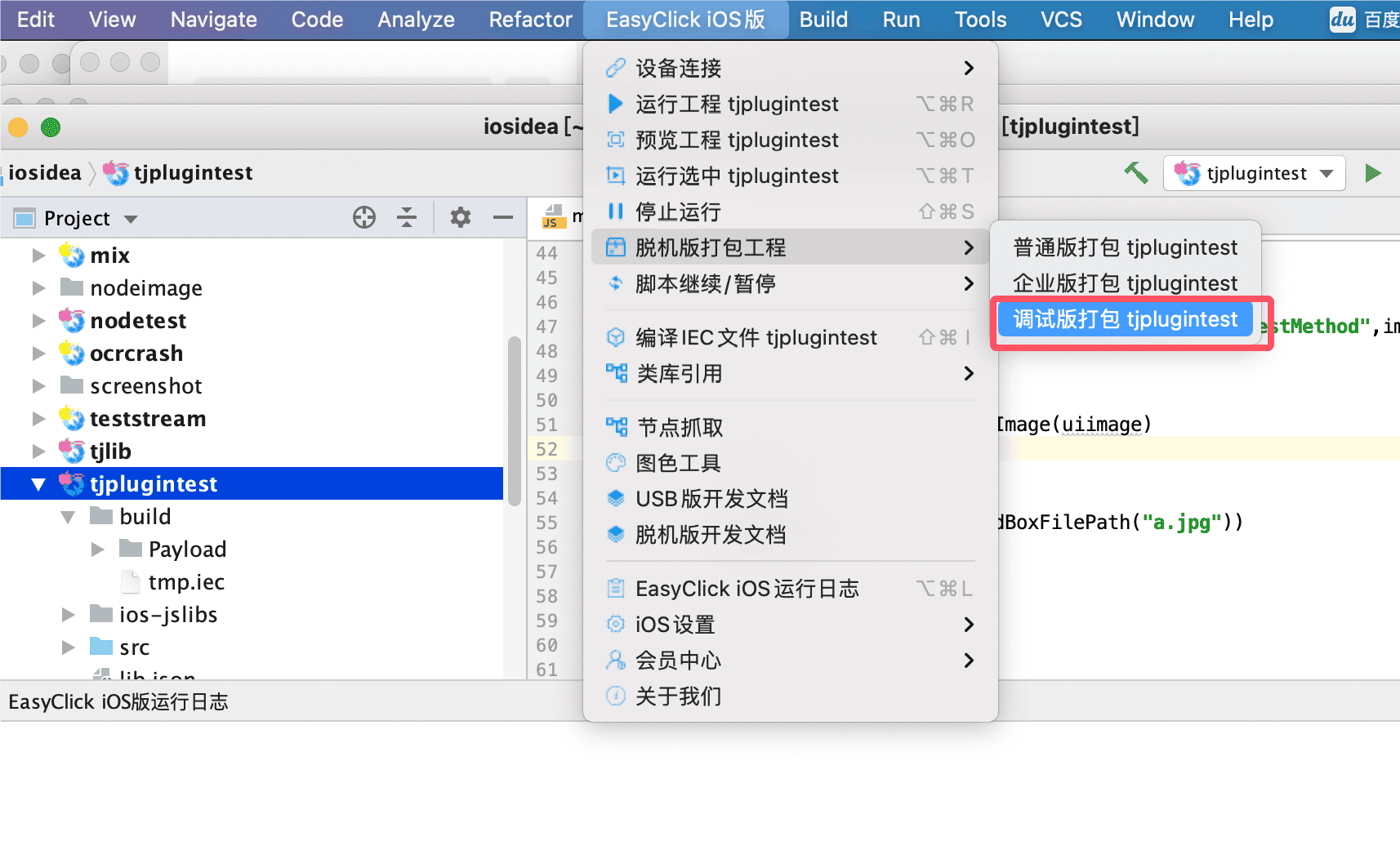Open the Window menu

(x=1155, y=20)
